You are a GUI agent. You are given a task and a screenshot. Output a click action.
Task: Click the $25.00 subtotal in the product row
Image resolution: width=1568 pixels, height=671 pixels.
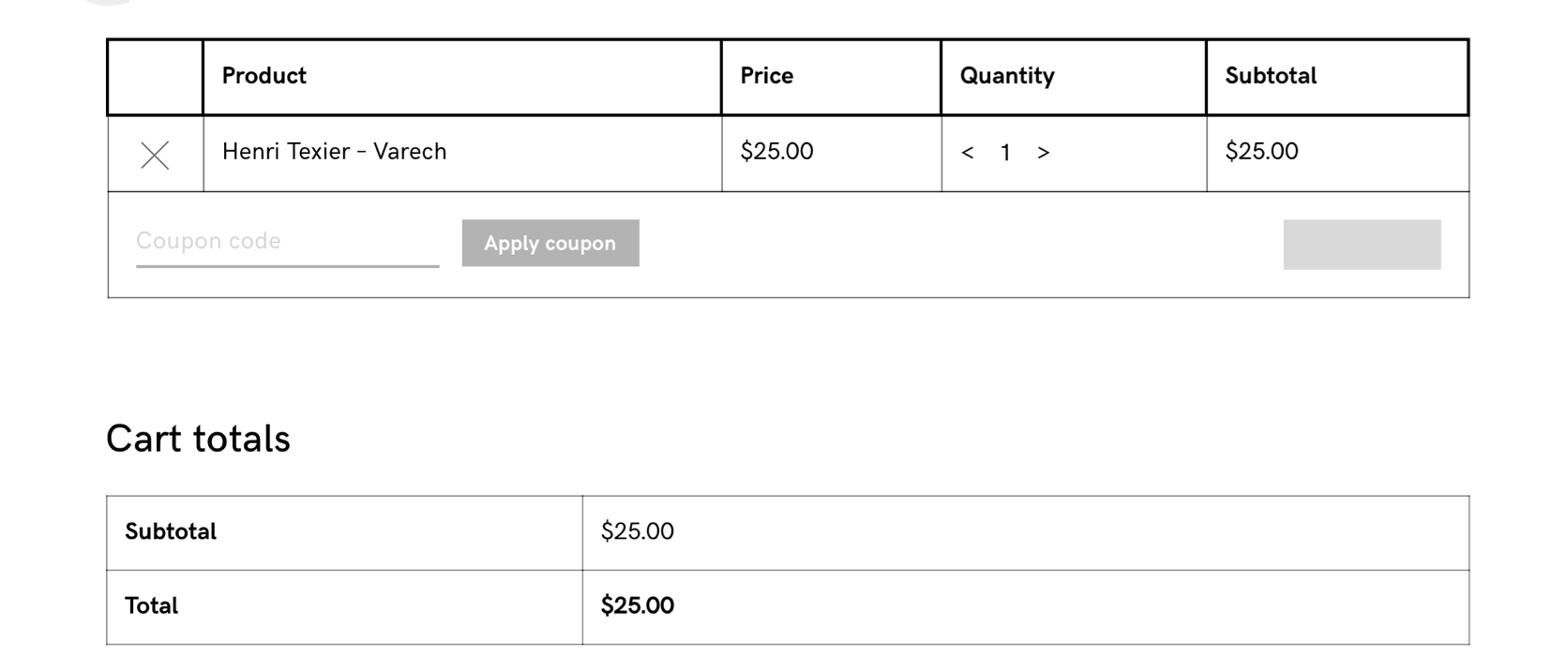coord(1261,152)
